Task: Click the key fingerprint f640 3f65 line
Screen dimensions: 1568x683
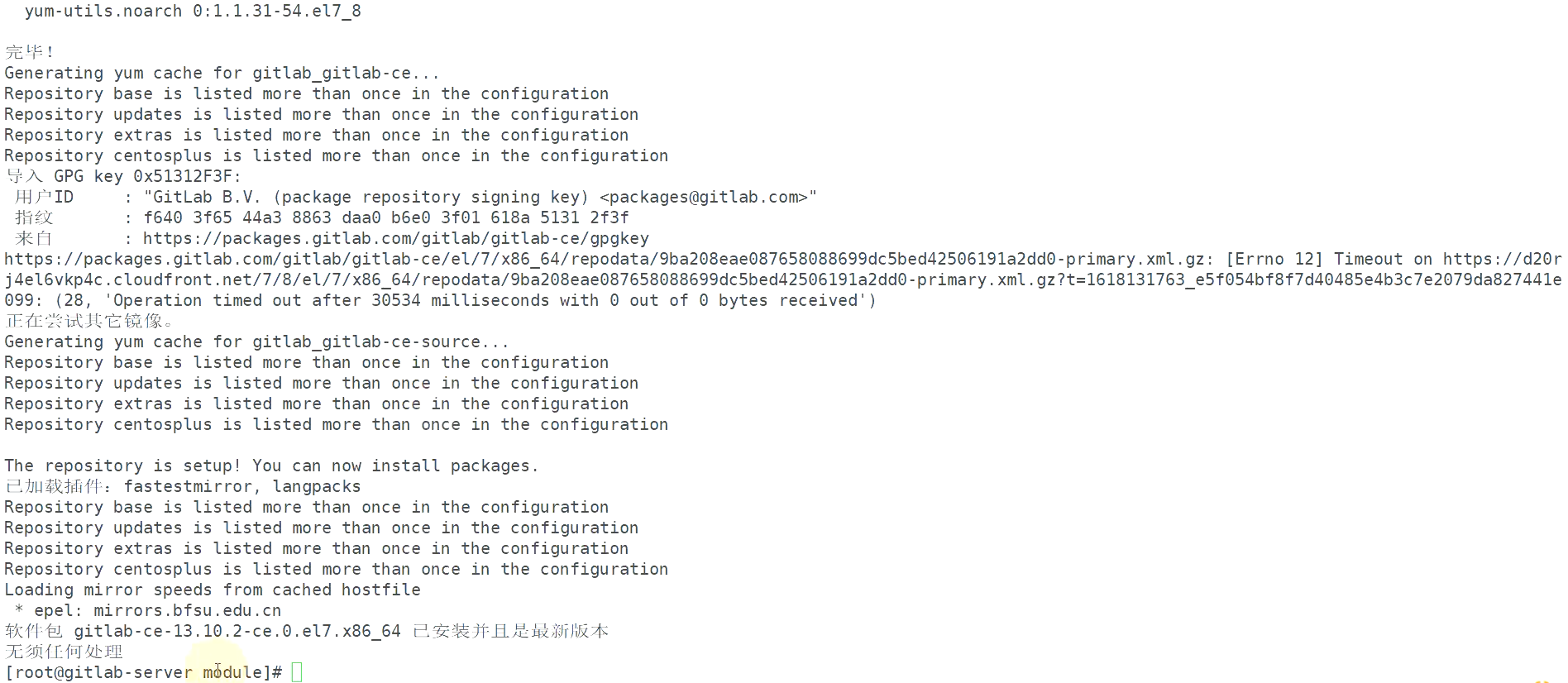Action: (386, 218)
